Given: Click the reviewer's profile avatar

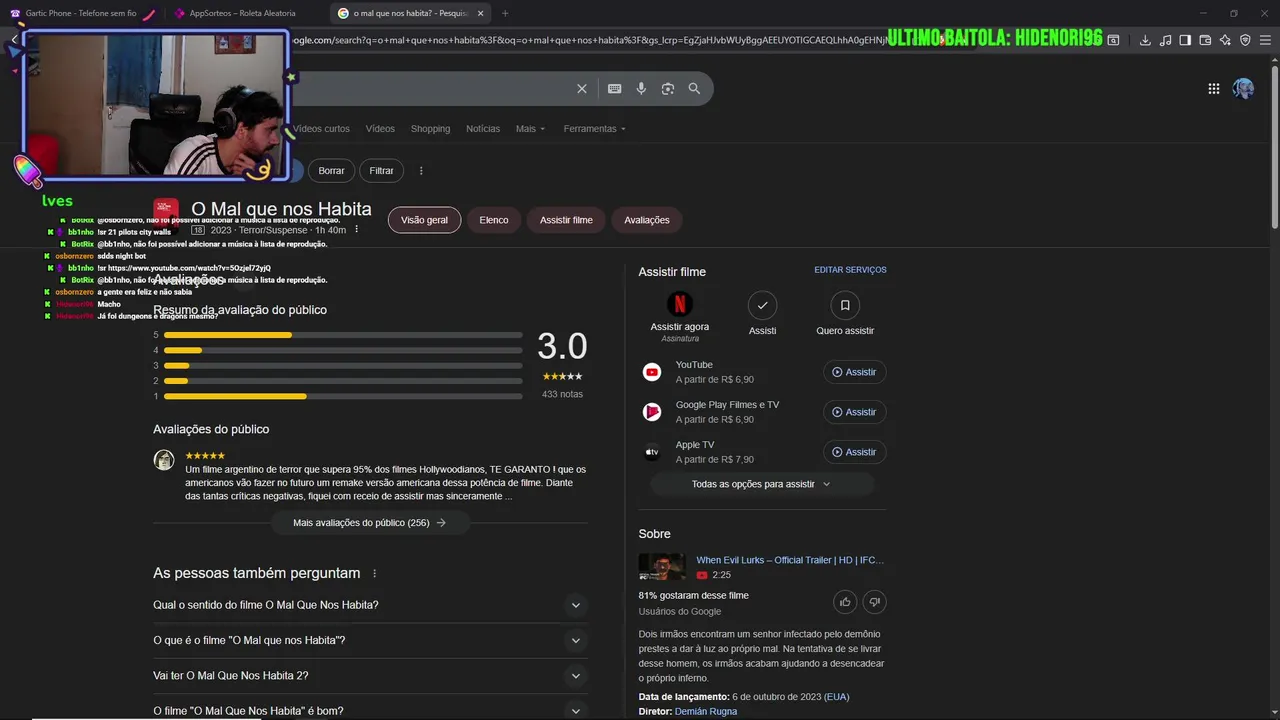Looking at the screenshot, I should click(164, 460).
